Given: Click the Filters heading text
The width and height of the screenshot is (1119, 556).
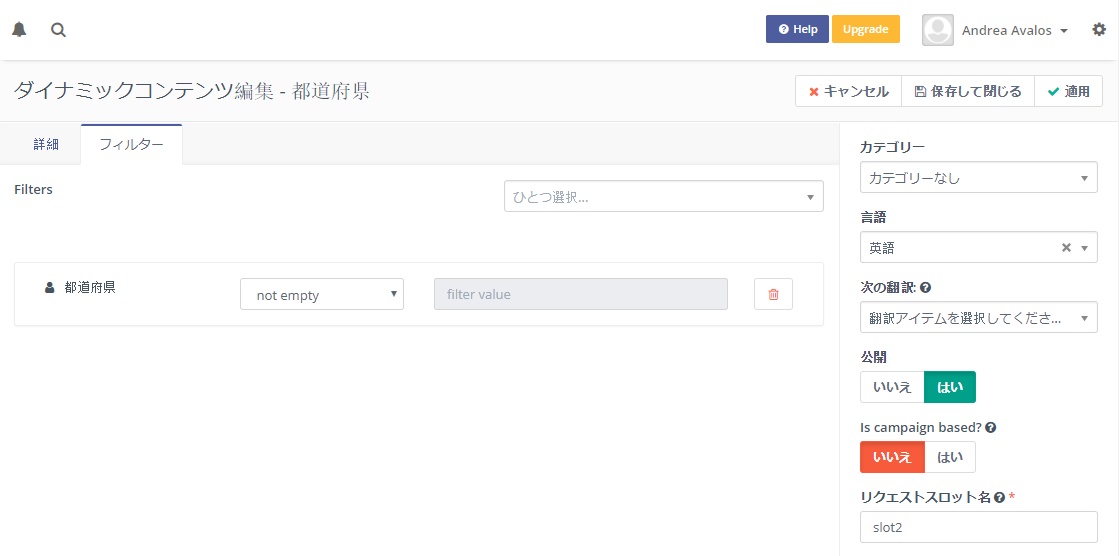Looking at the screenshot, I should click(34, 189).
